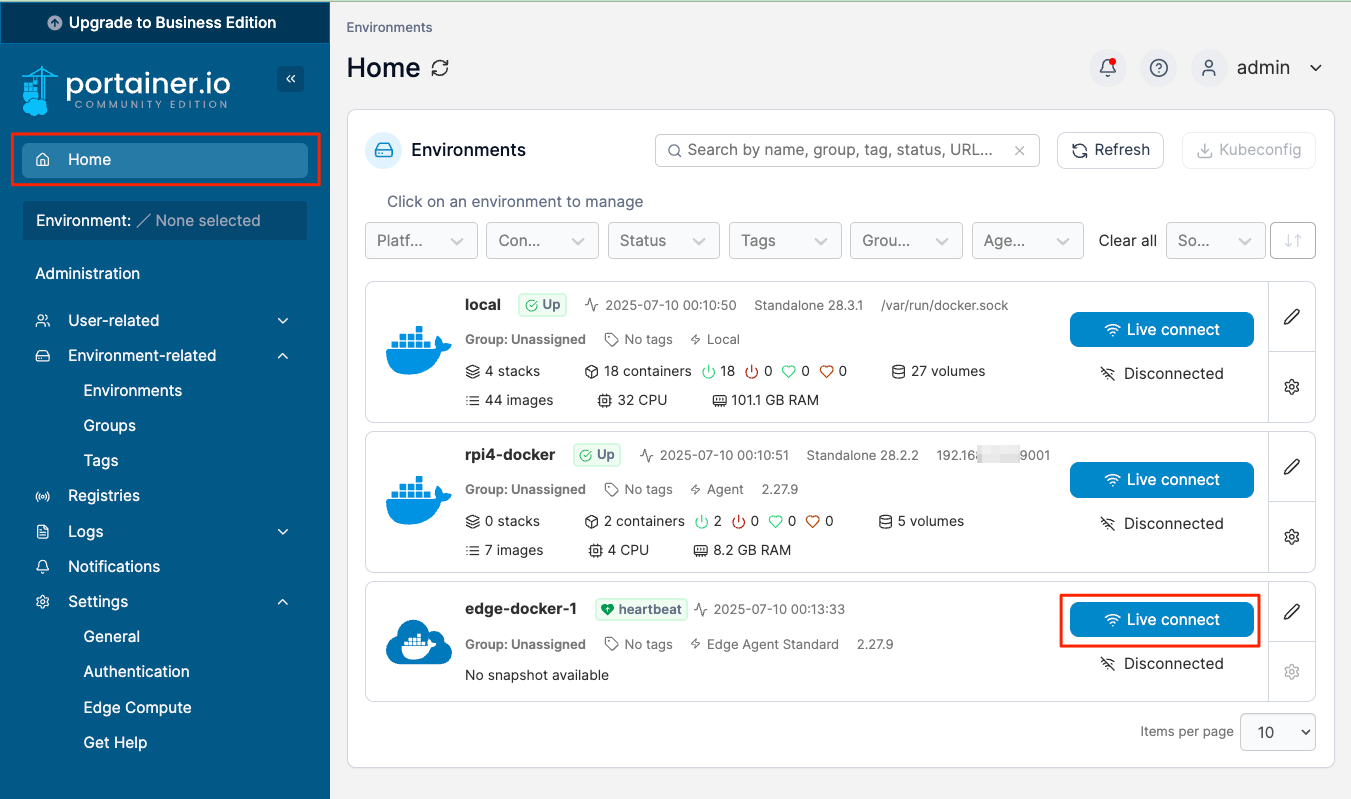The image size is (1351, 799).
Task: Change the items per page selector
Action: pyautogui.click(x=1278, y=732)
